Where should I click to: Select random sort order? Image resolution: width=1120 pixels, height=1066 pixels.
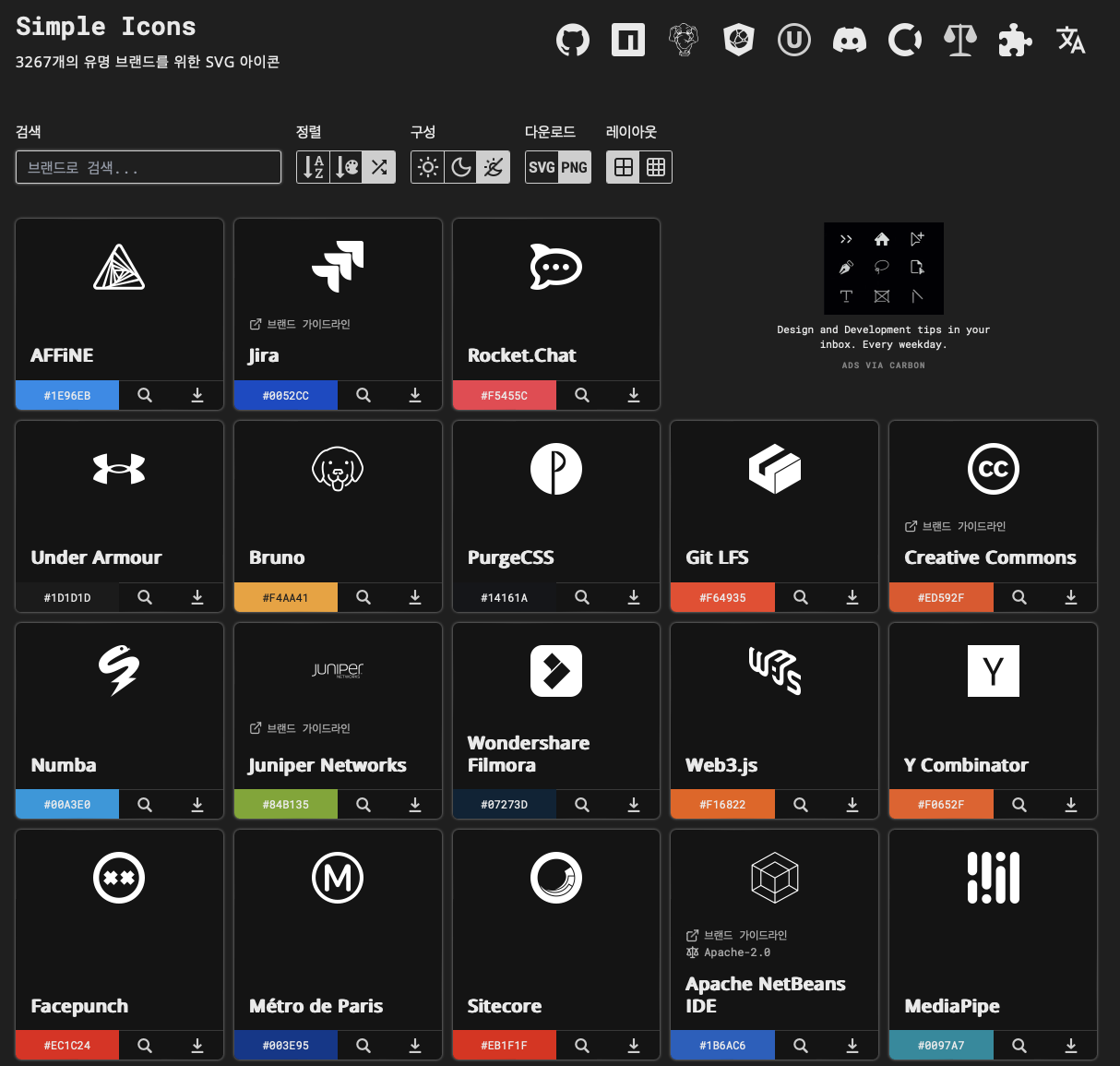click(x=379, y=167)
